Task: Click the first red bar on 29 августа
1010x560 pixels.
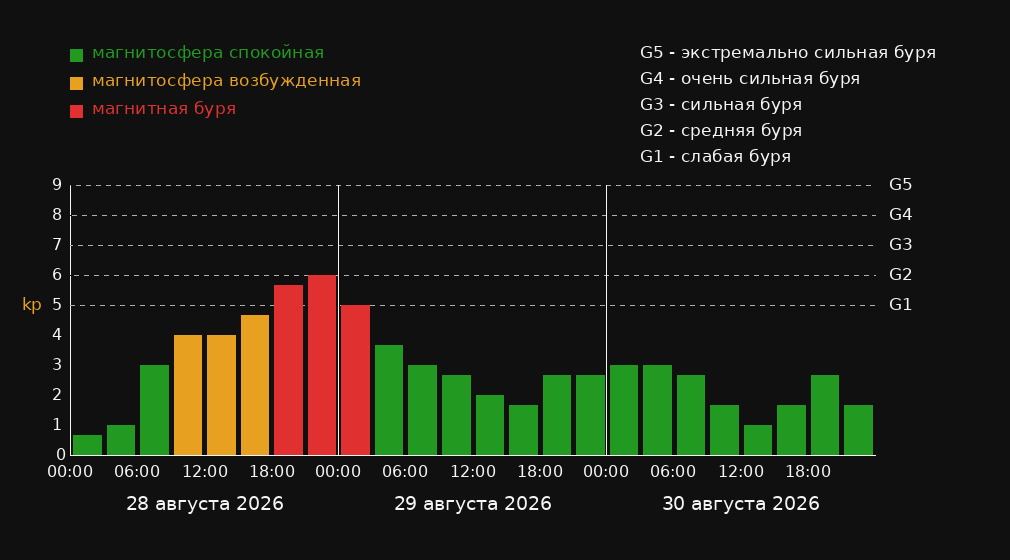Action: (356, 380)
